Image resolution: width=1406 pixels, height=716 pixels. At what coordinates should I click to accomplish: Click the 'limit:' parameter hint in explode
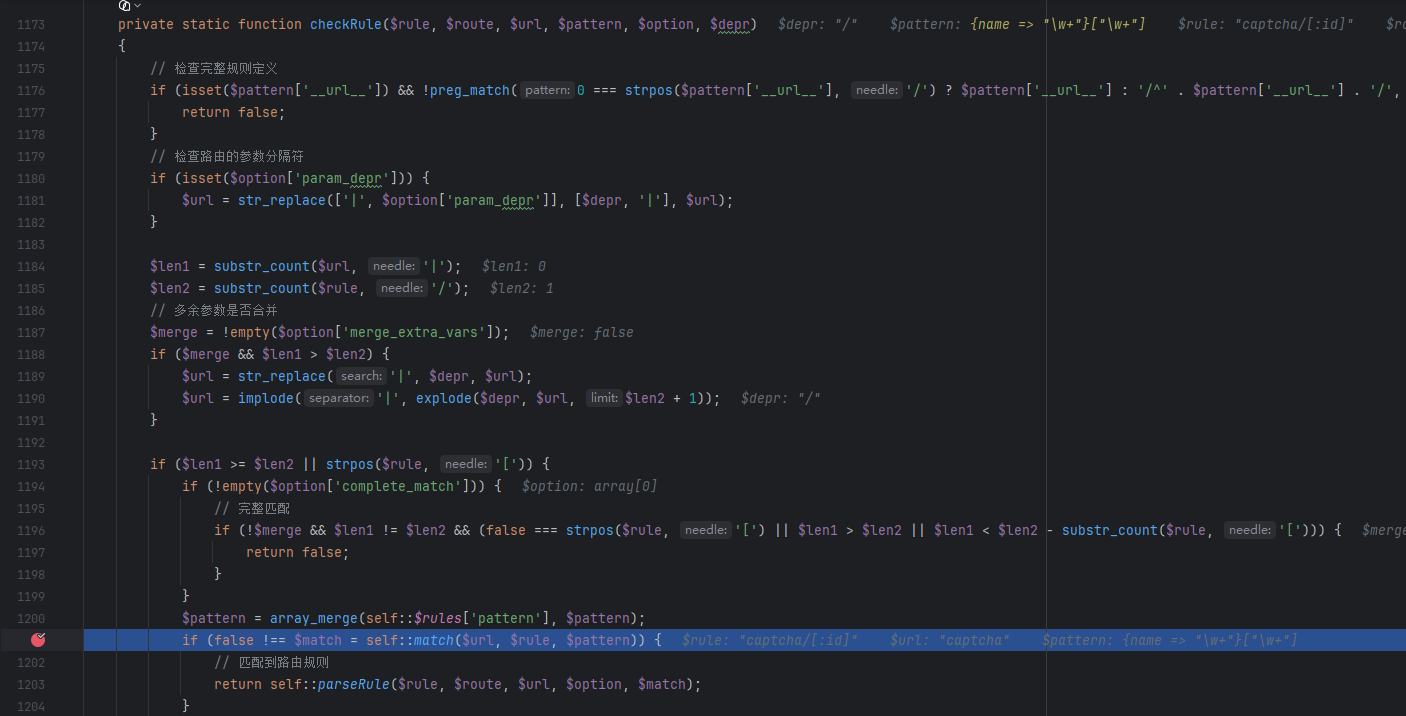coord(604,398)
